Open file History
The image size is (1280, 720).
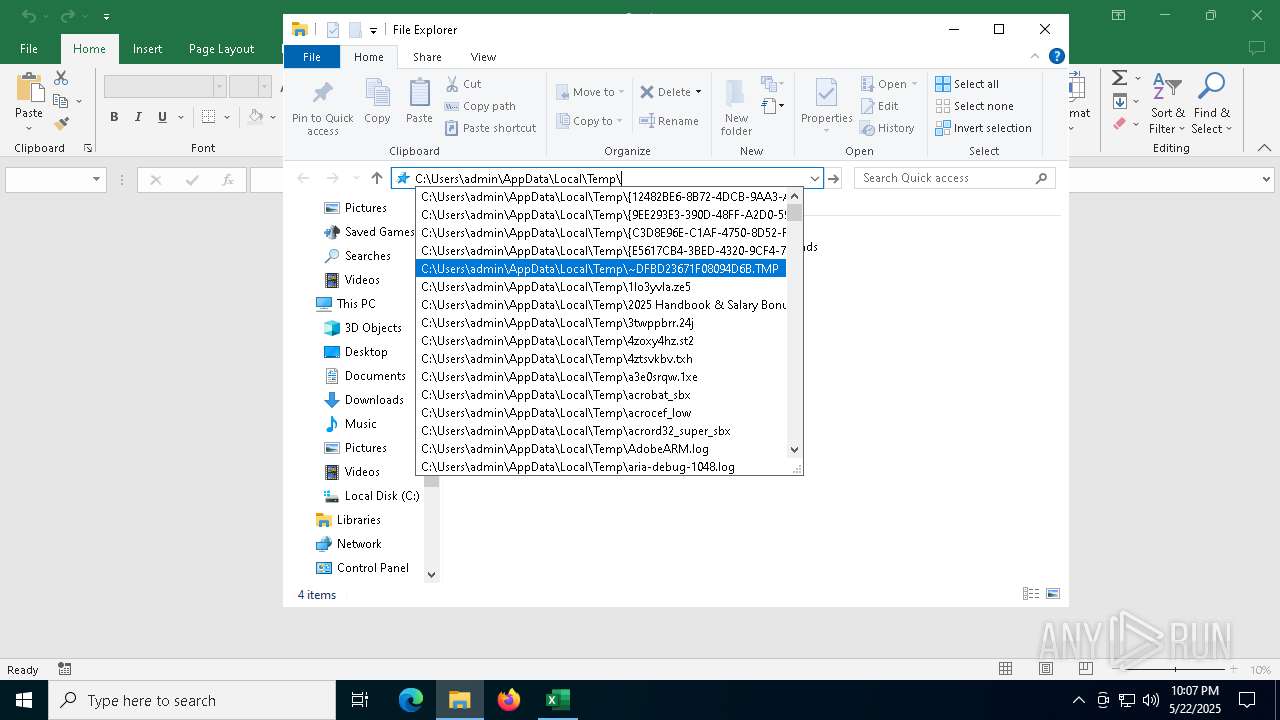coord(887,128)
